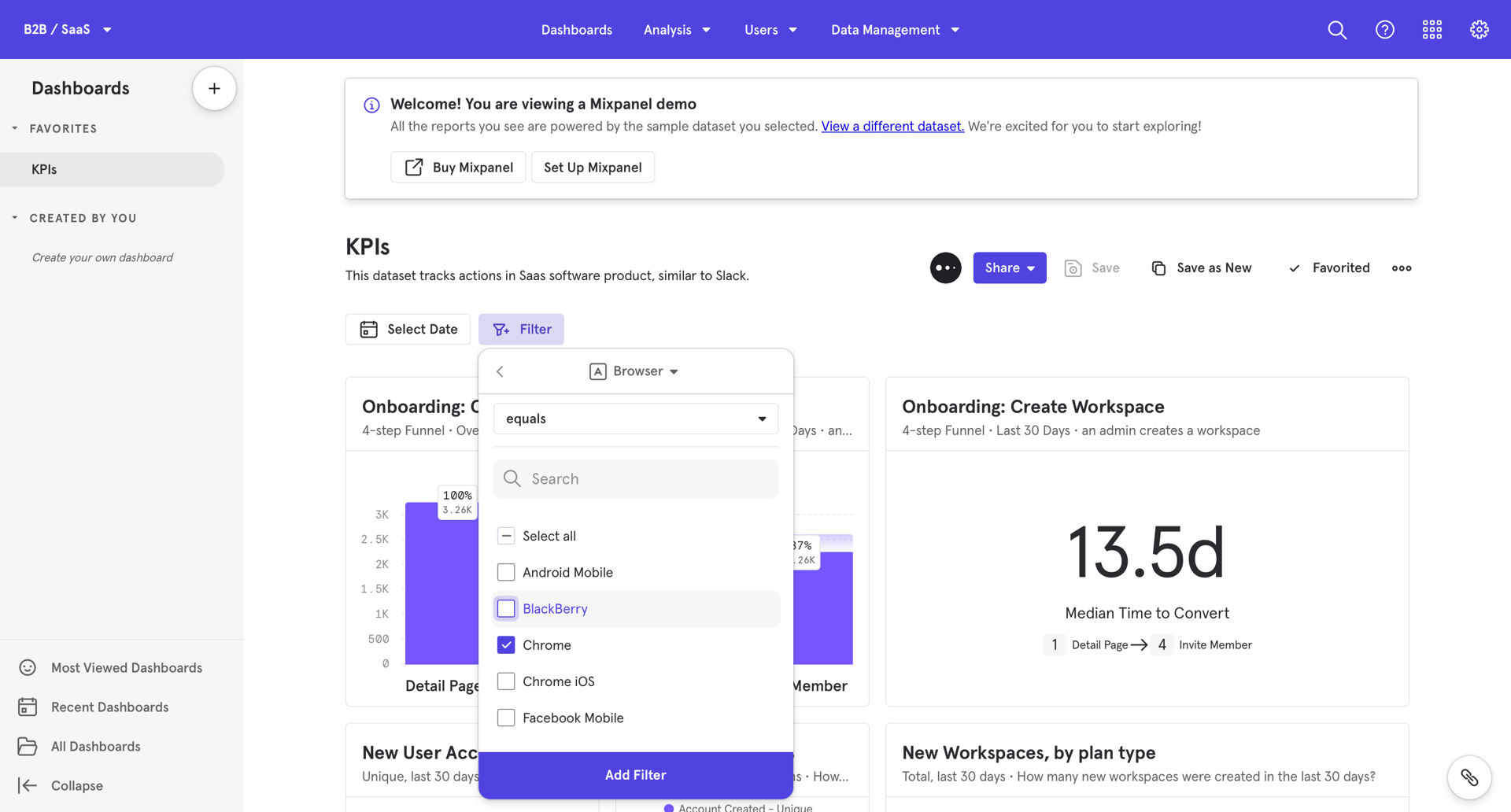Click the plus button to create a dashboard
Screen dimensions: 1511x812
click(213, 87)
